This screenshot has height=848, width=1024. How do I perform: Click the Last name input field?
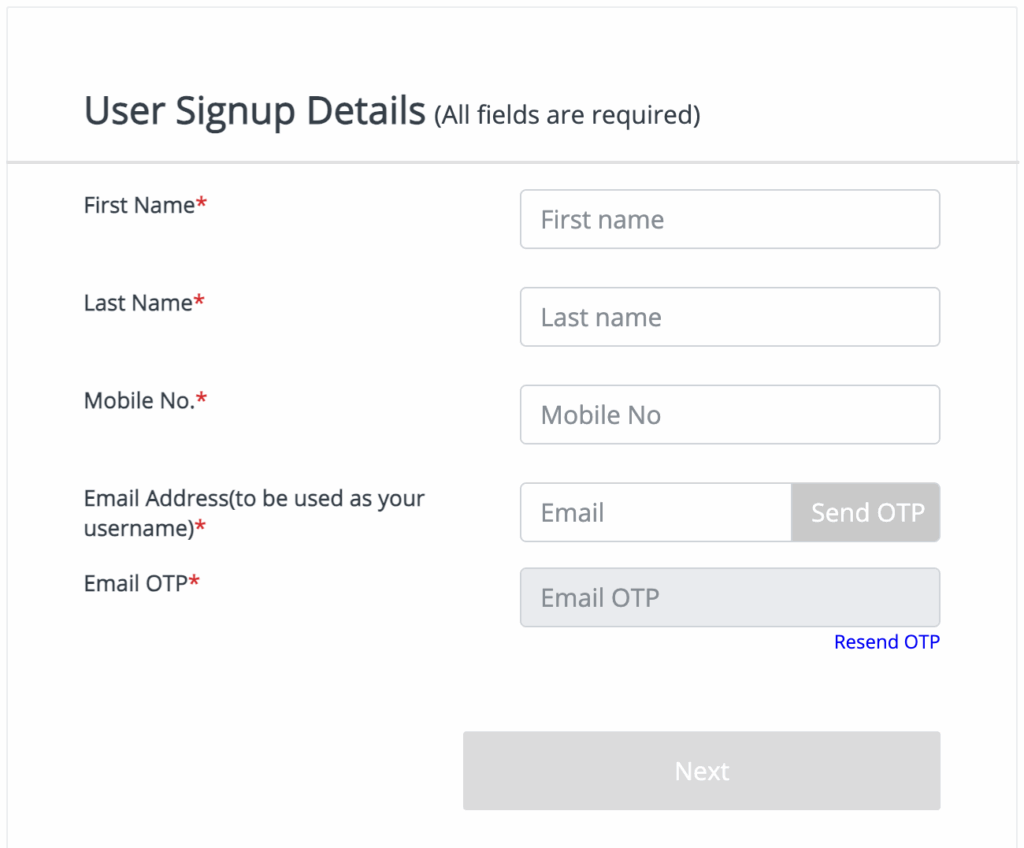(x=729, y=317)
